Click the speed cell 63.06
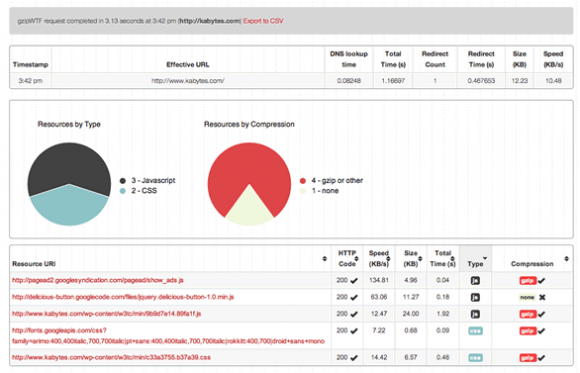Viewport: 580px width, 373px height. [379, 297]
